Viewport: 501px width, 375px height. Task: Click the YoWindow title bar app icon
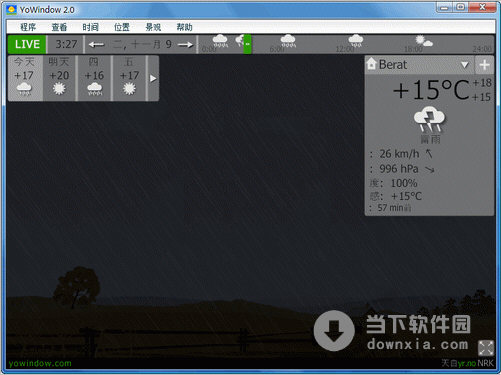11,10
